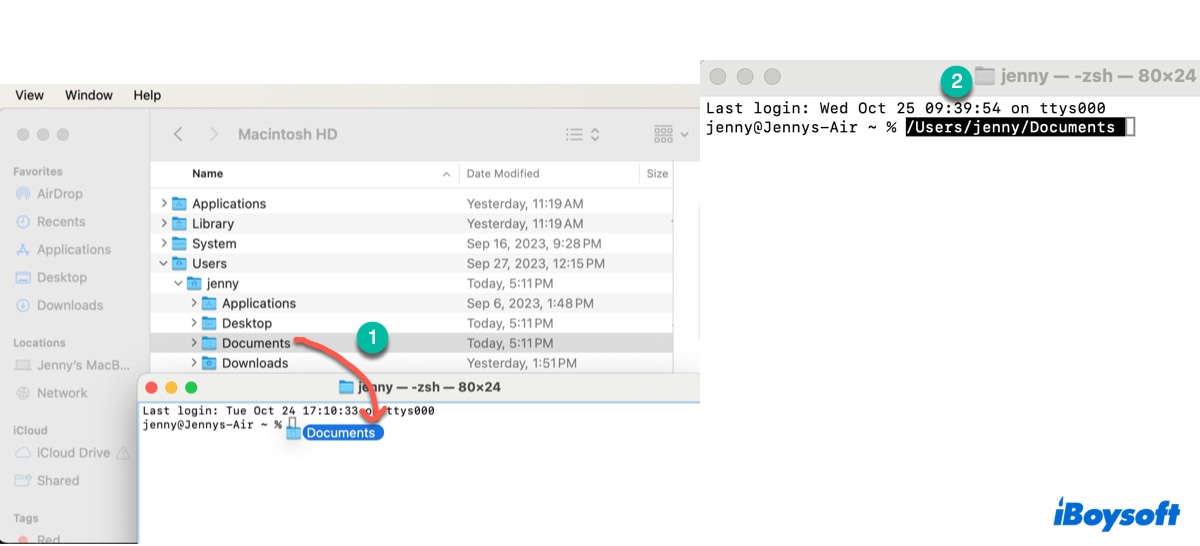Expand the Desktop folder inside jenny
This screenshot has width=1200, height=546.
point(194,323)
